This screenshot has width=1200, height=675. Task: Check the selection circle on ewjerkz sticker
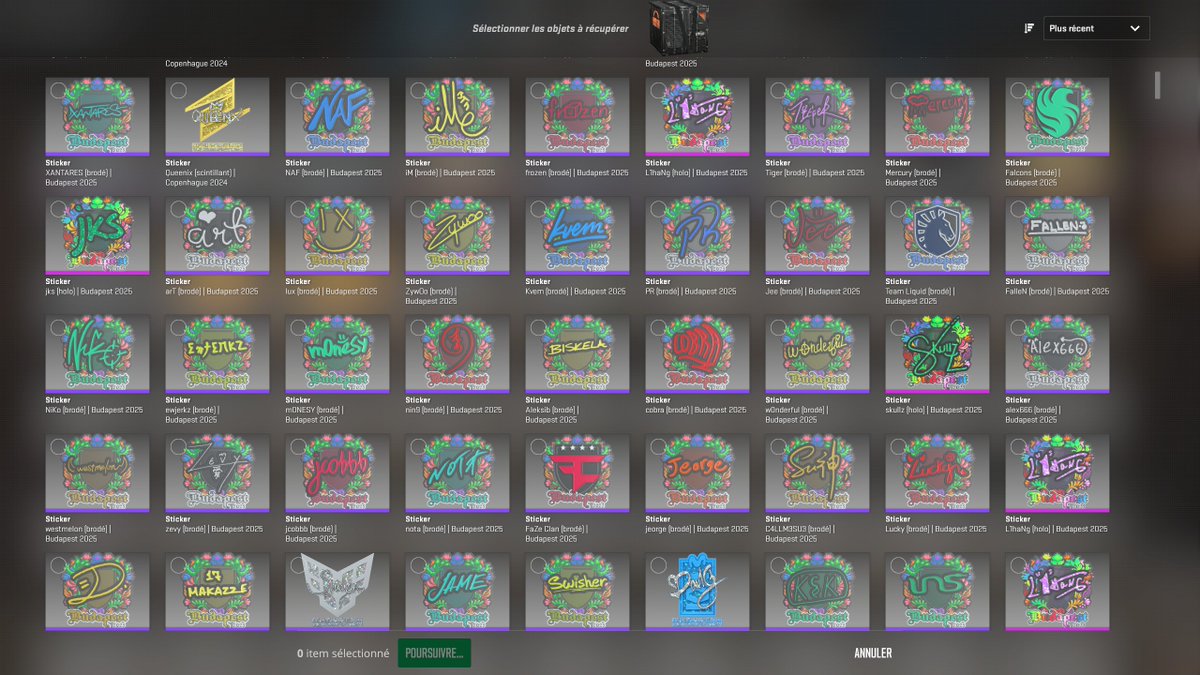(178, 328)
